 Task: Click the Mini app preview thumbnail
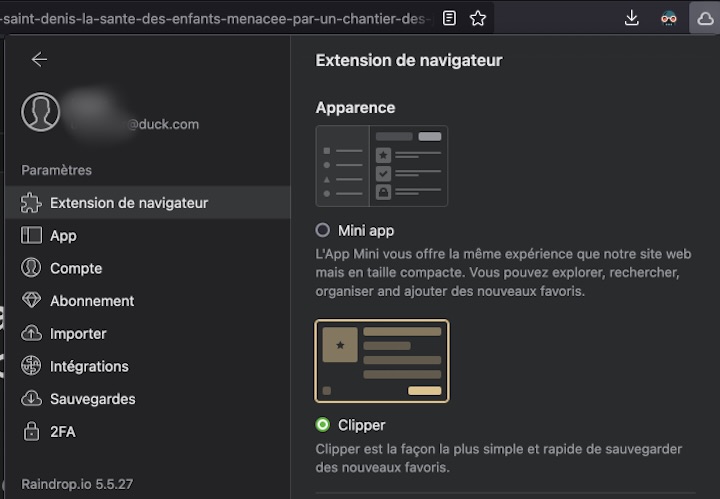tap(381, 165)
